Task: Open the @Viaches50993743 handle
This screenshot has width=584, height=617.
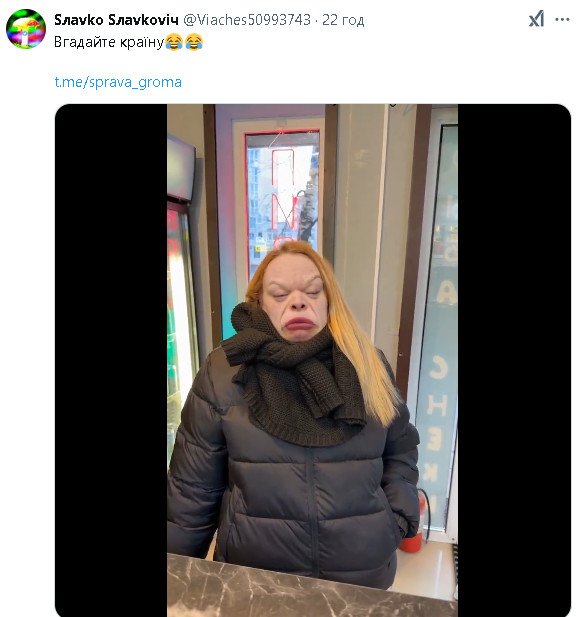Action: pos(247,20)
